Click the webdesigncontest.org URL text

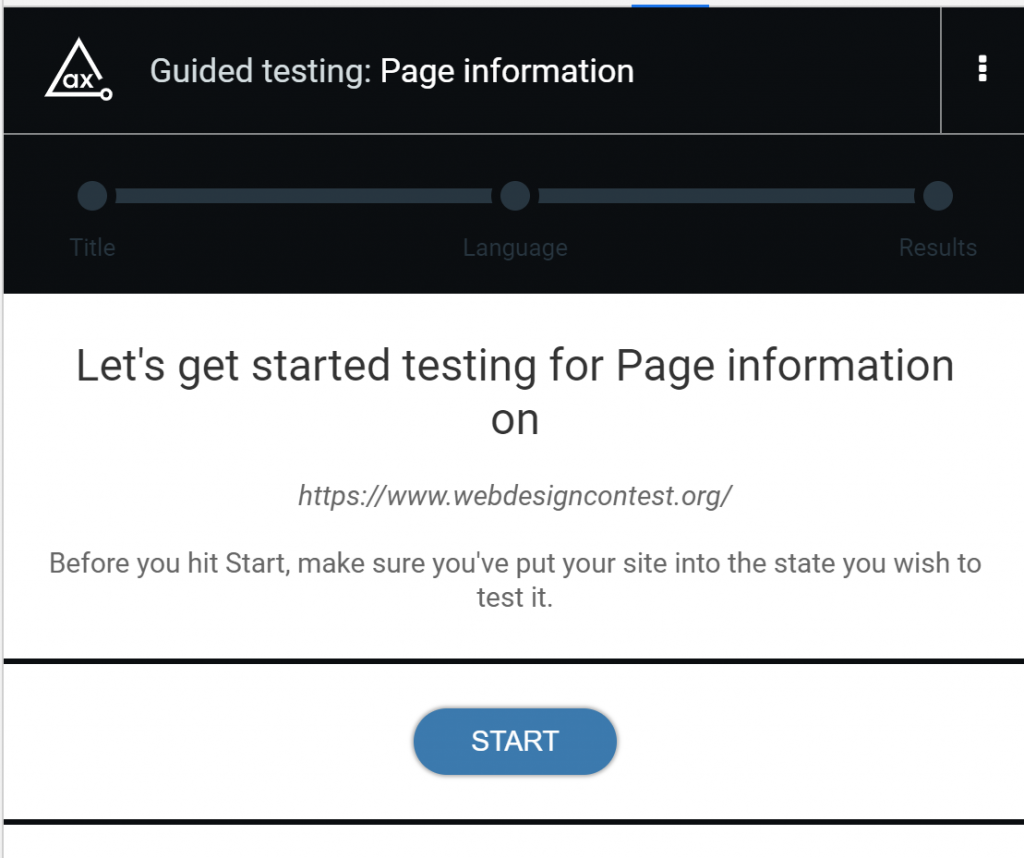[515, 496]
